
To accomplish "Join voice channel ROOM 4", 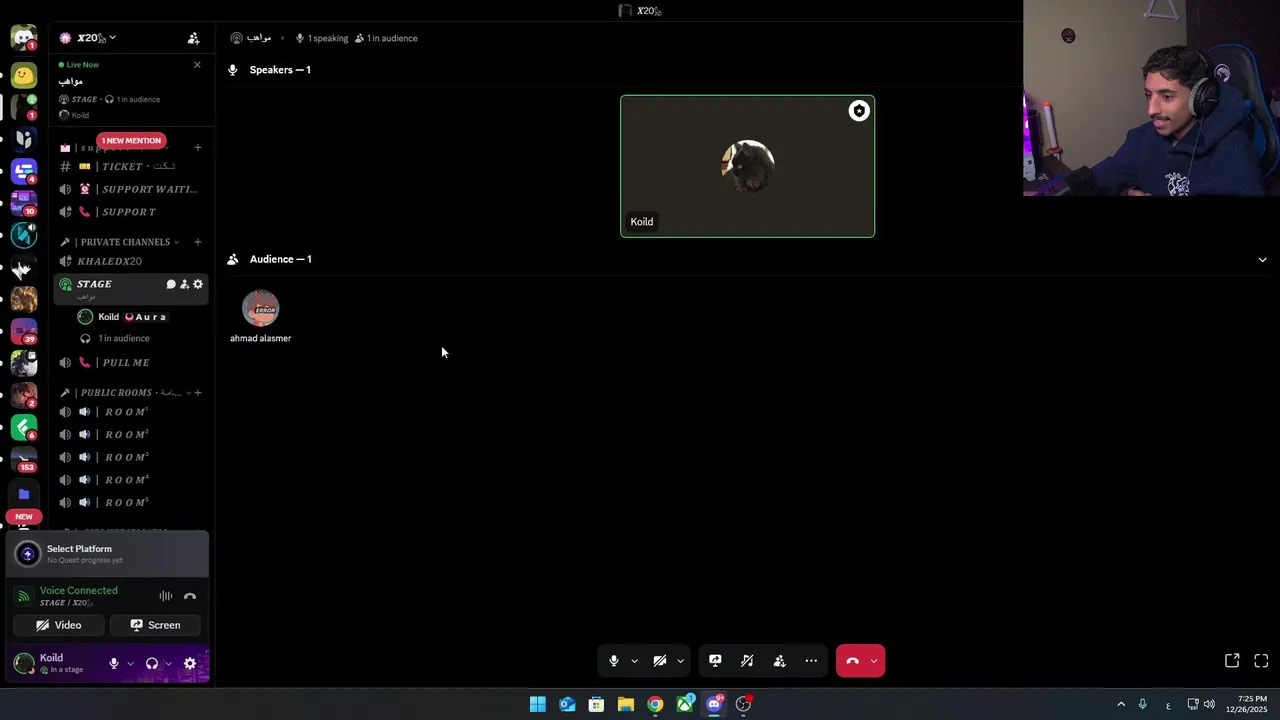I will pos(130,480).
